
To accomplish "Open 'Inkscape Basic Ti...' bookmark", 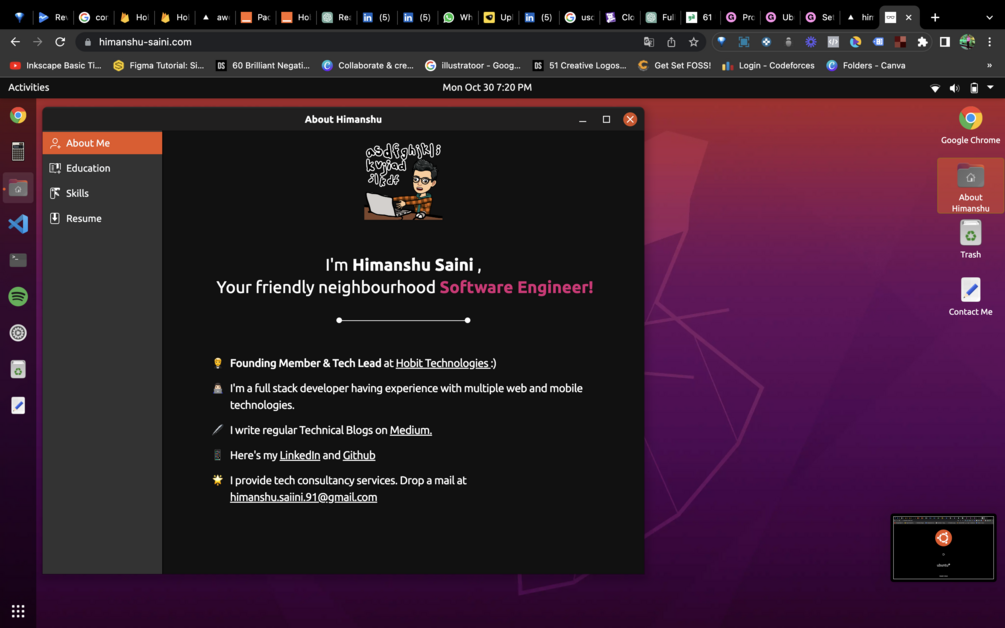I will [x=55, y=65].
